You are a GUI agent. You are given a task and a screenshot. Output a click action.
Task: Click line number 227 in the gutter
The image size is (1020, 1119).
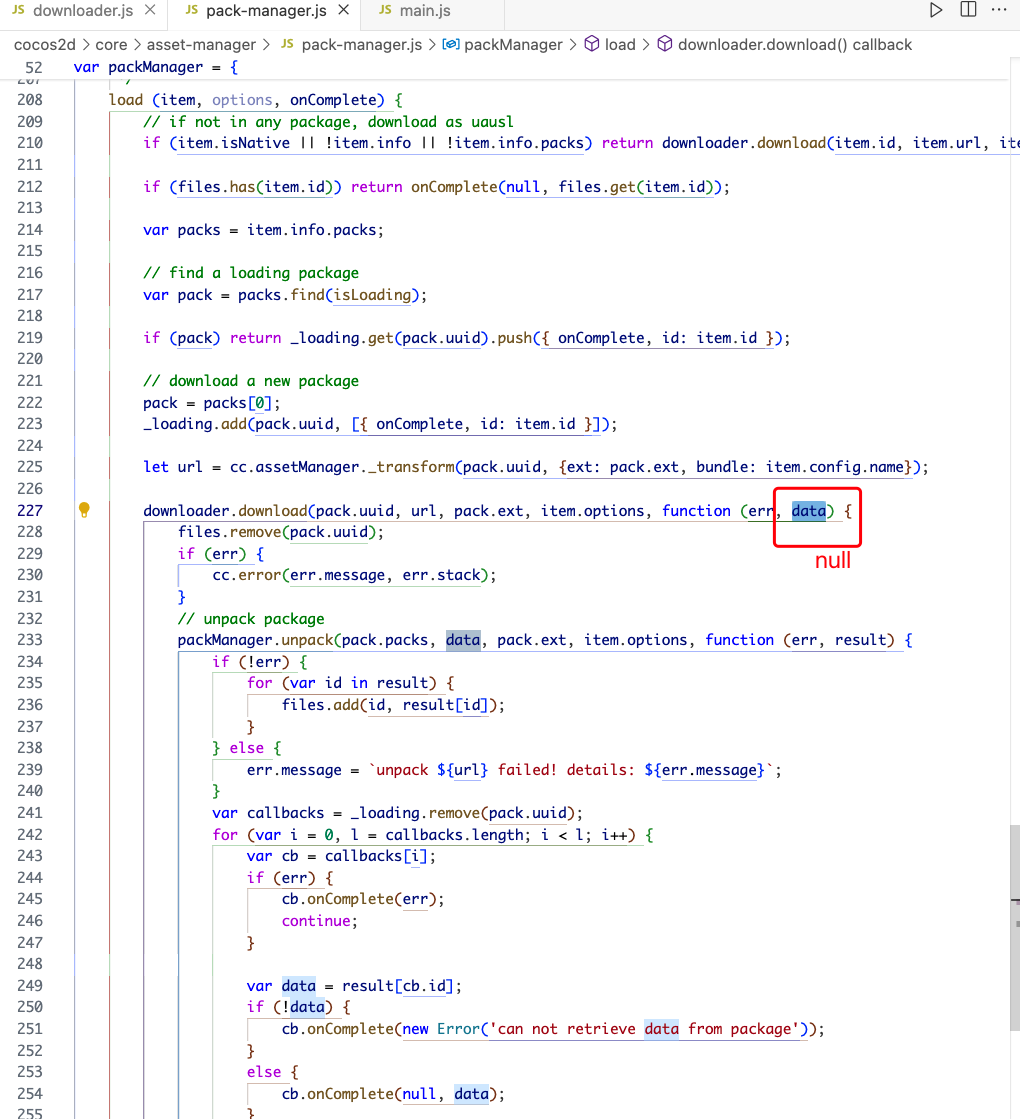pos(30,510)
